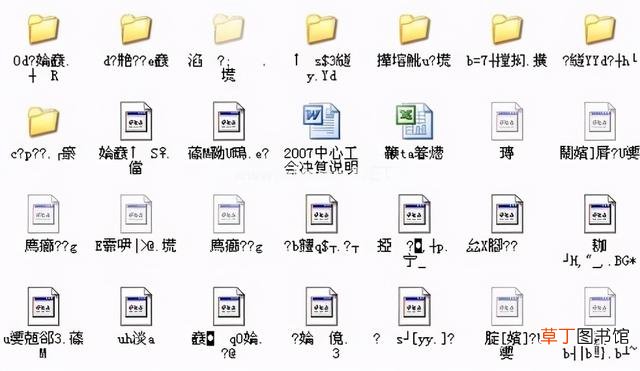Select the folder icon labeled starting '0d?'

pyautogui.click(x=44, y=29)
